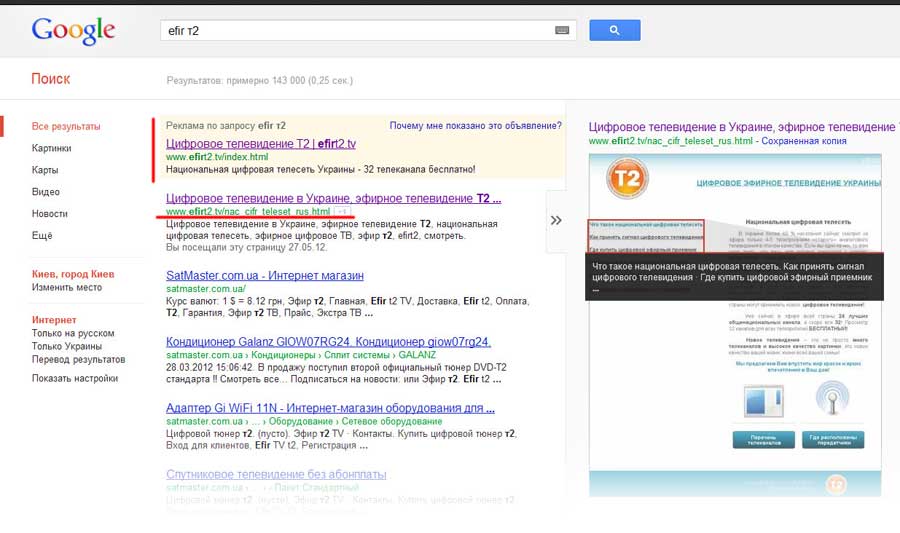Open 'Спутниковое телевидение без абонплаты' result
The width and height of the screenshot is (900, 533).
click(276, 474)
